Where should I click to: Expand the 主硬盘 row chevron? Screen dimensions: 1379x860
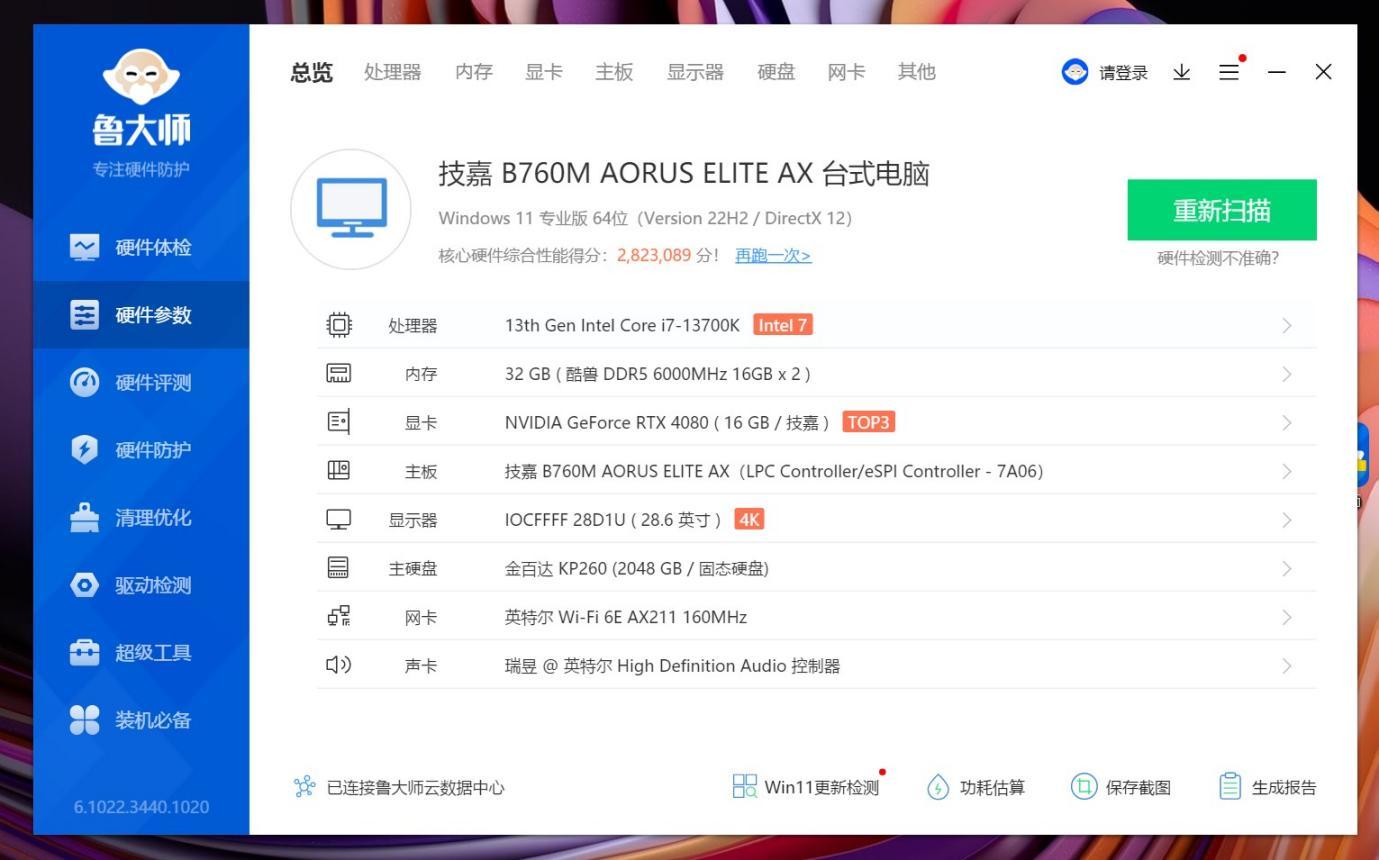pos(1287,568)
